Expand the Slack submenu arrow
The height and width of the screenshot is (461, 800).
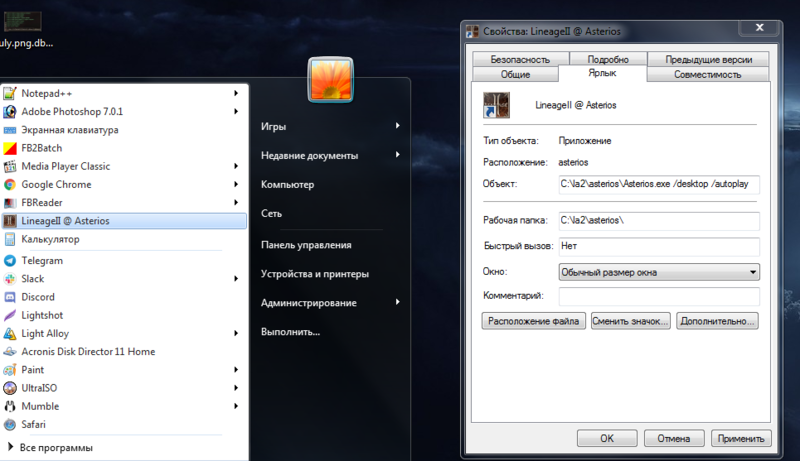[236, 279]
